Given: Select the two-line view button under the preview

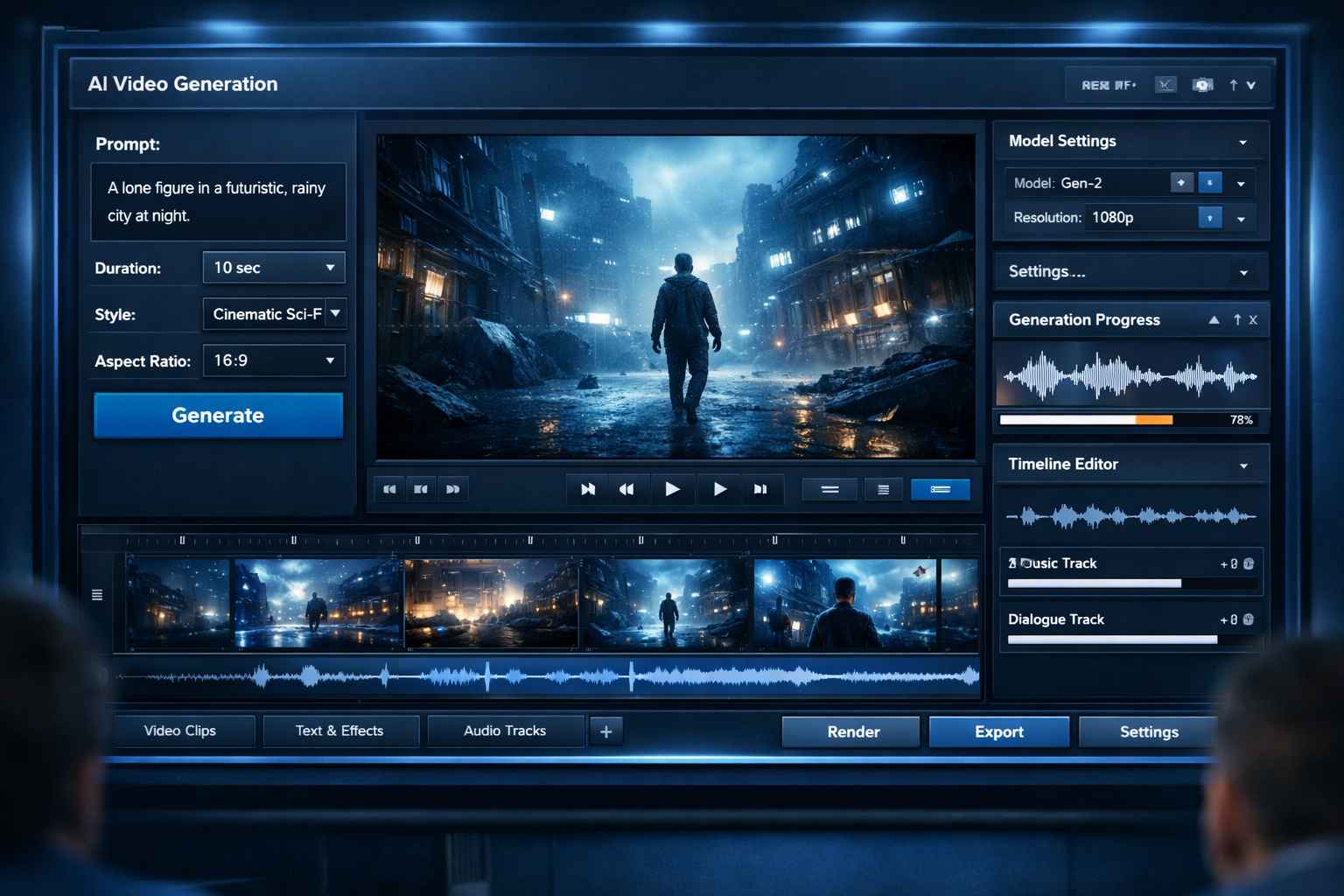Looking at the screenshot, I should coord(829,489).
